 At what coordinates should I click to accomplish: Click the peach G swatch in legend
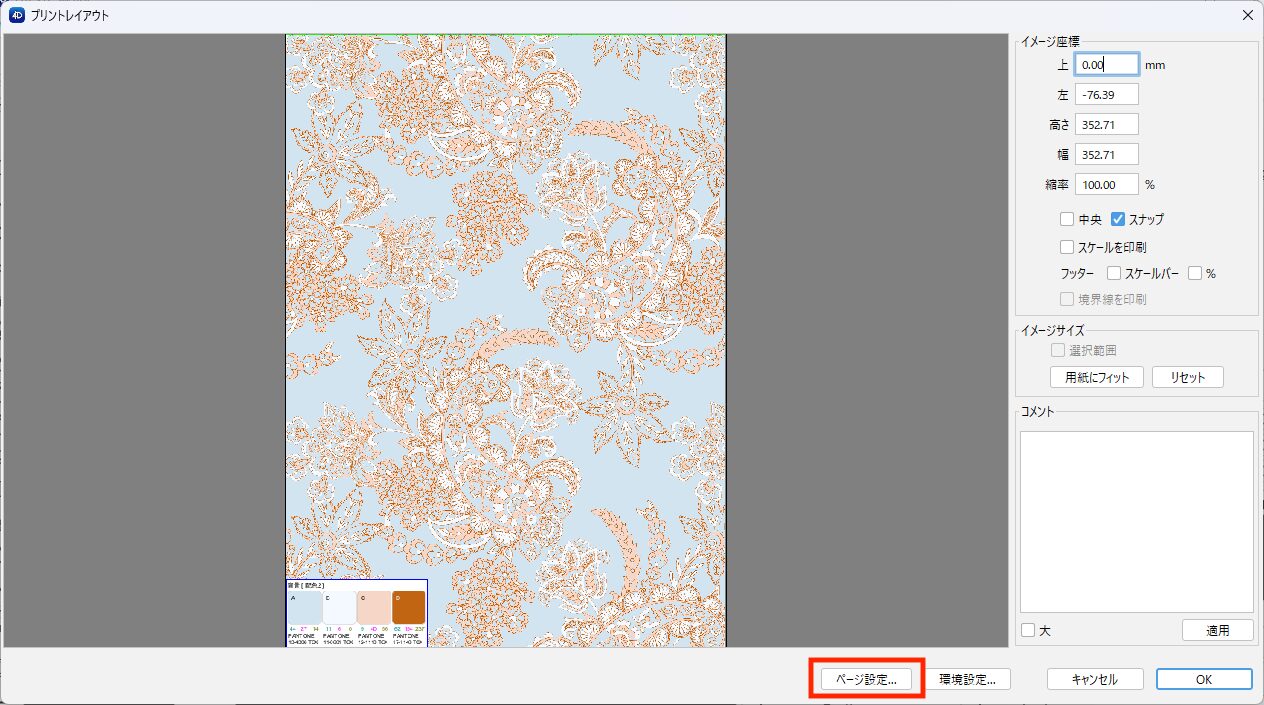pyautogui.click(x=374, y=608)
